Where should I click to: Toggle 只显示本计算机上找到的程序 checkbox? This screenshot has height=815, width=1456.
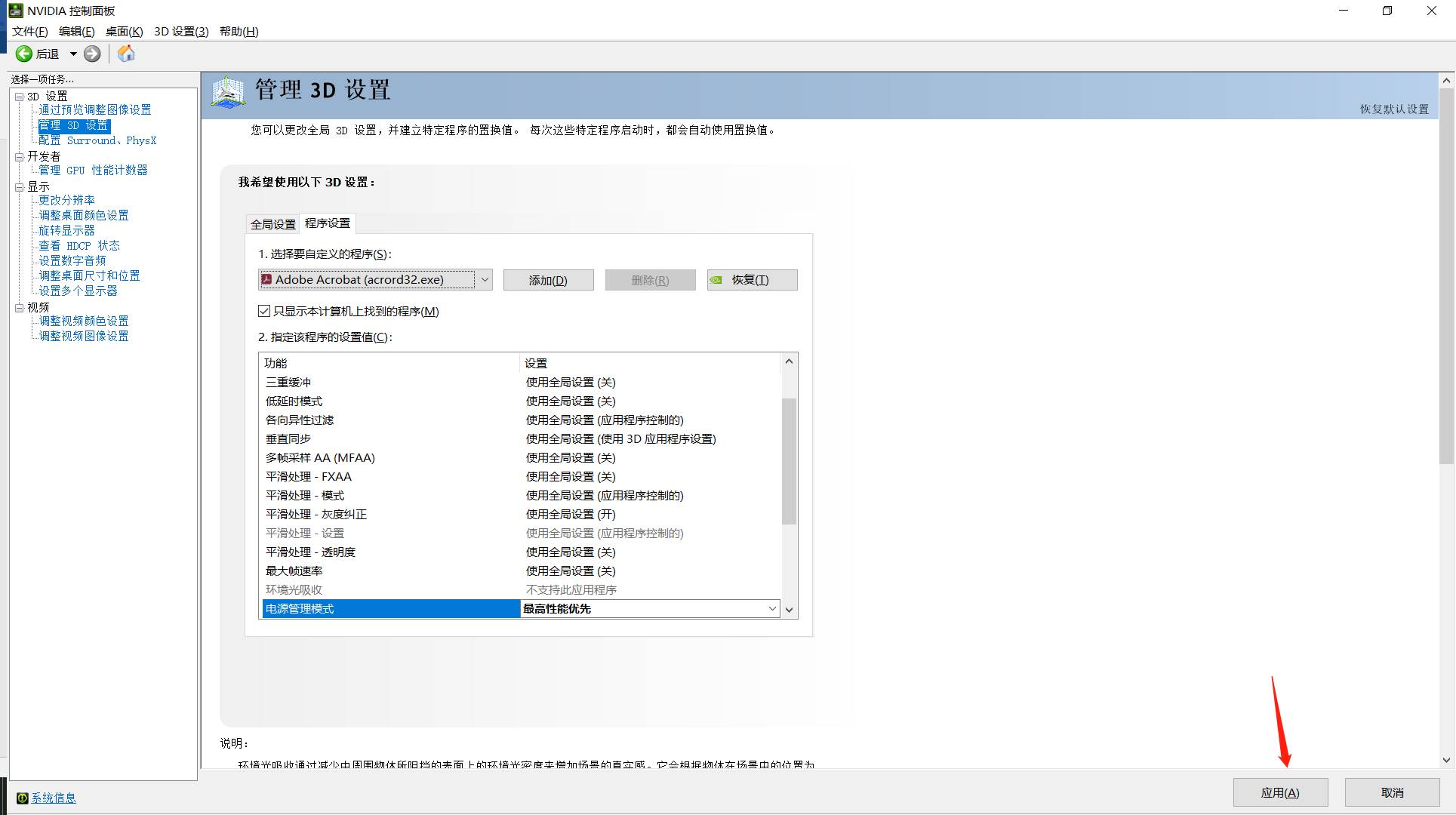point(264,311)
